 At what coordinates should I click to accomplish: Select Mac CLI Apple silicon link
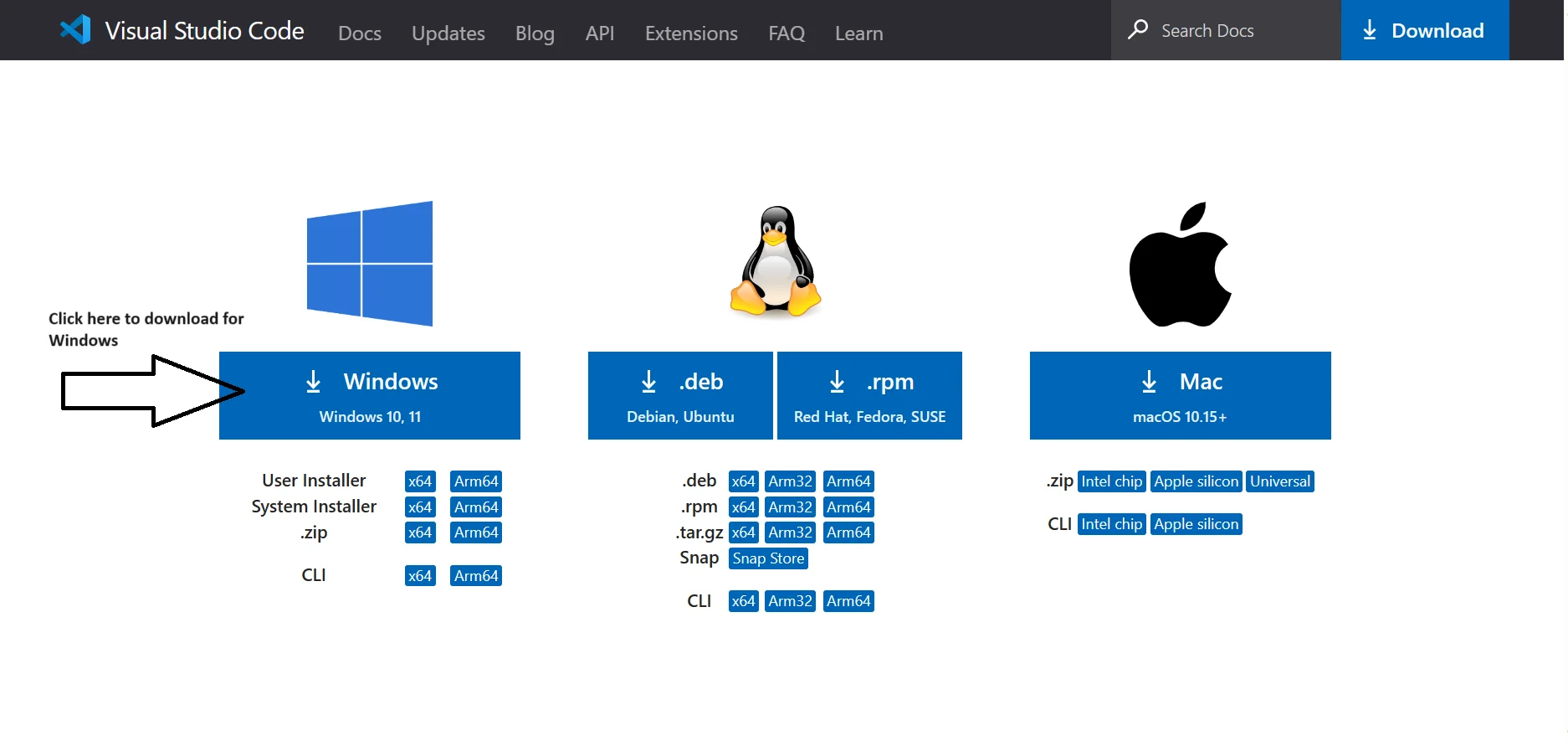(1196, 524)
